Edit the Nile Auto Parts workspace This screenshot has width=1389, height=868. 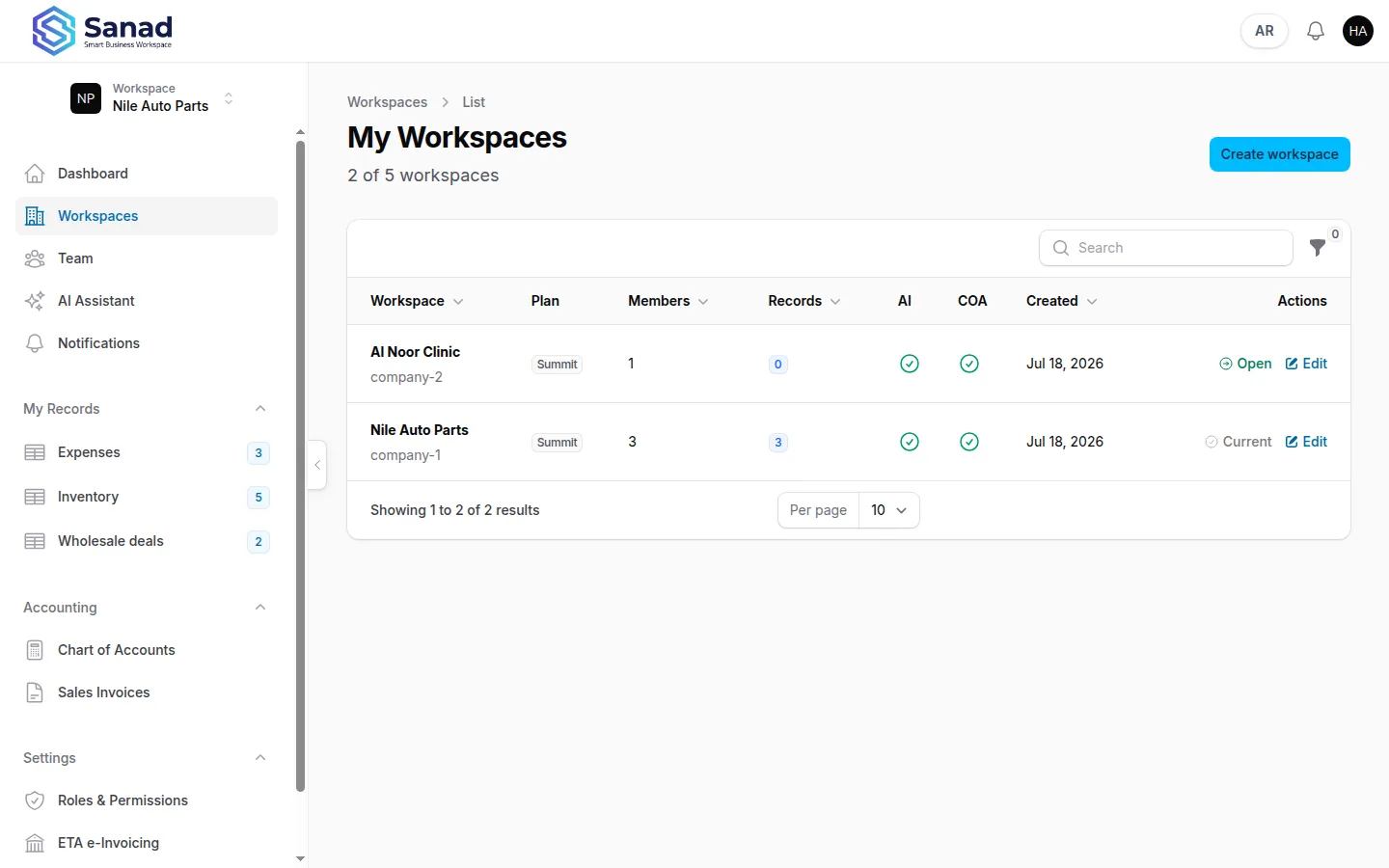1306,442
